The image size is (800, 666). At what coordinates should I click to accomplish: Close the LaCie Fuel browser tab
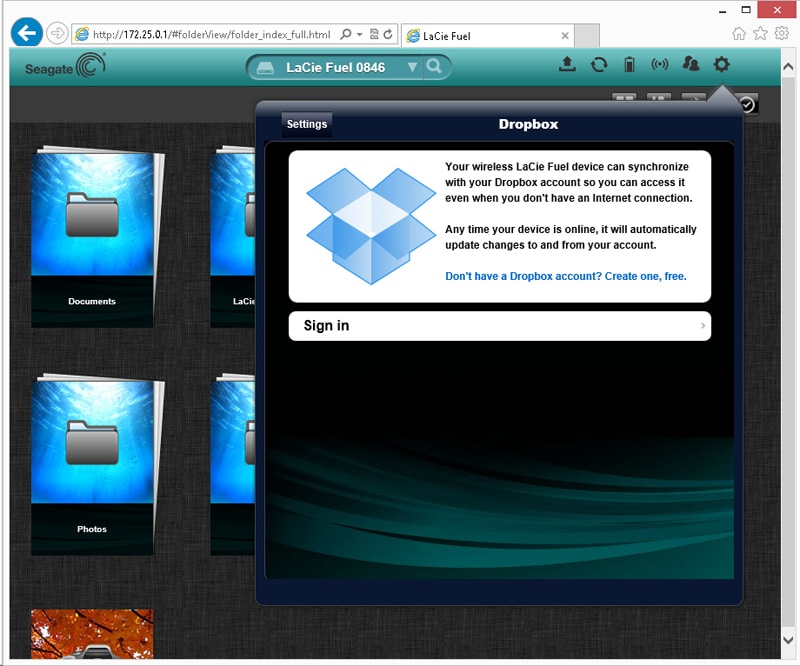point(565,36)
